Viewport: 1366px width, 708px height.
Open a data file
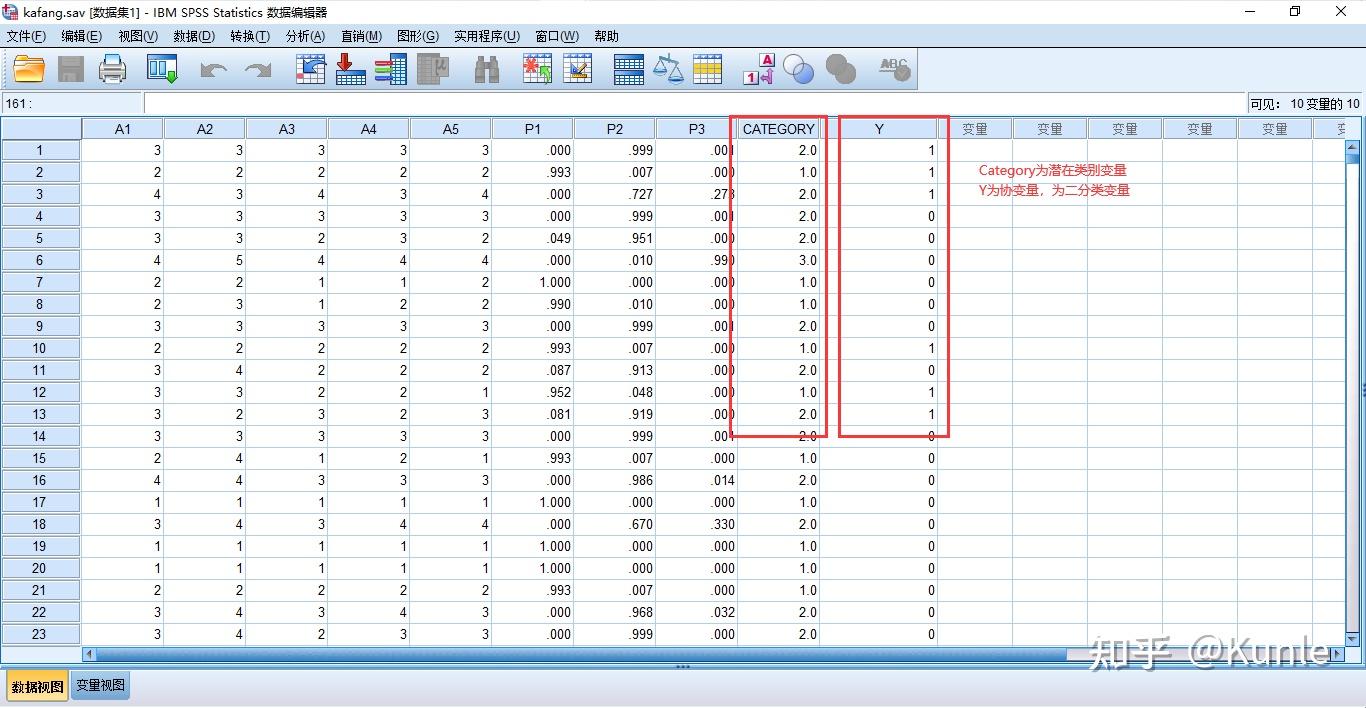point(28,68)
